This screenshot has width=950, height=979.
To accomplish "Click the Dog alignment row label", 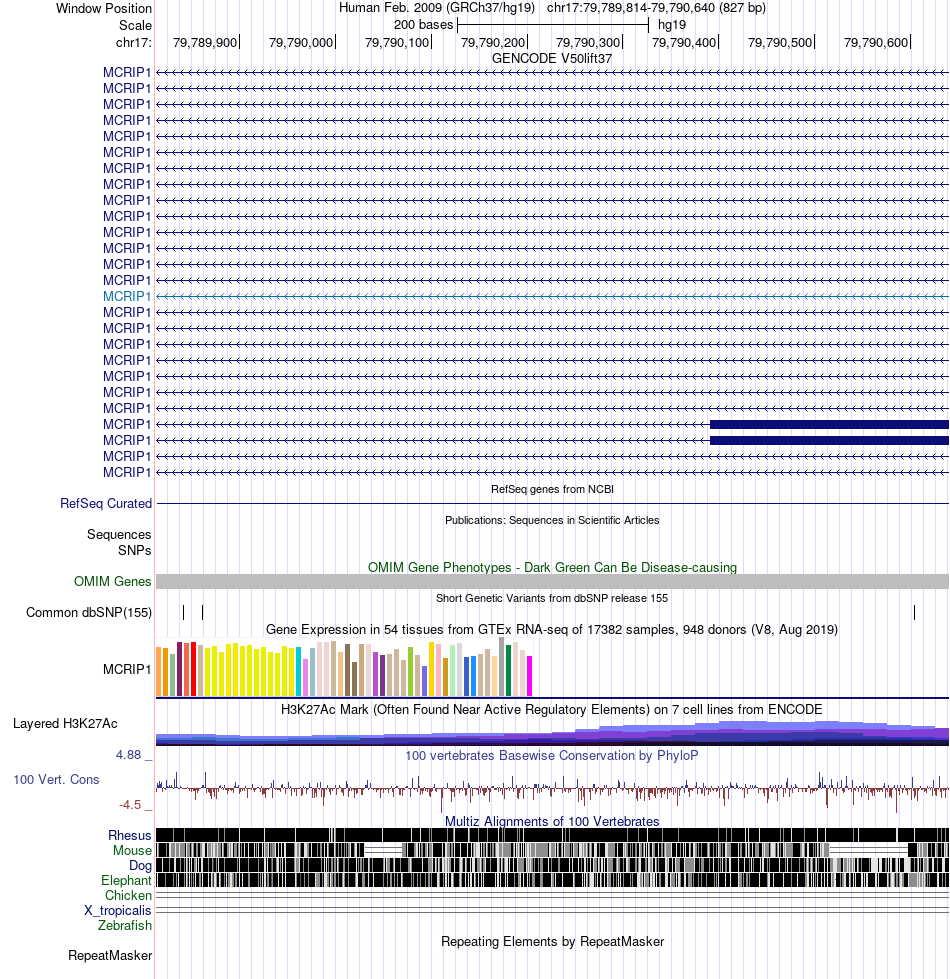I will [140, 865].
